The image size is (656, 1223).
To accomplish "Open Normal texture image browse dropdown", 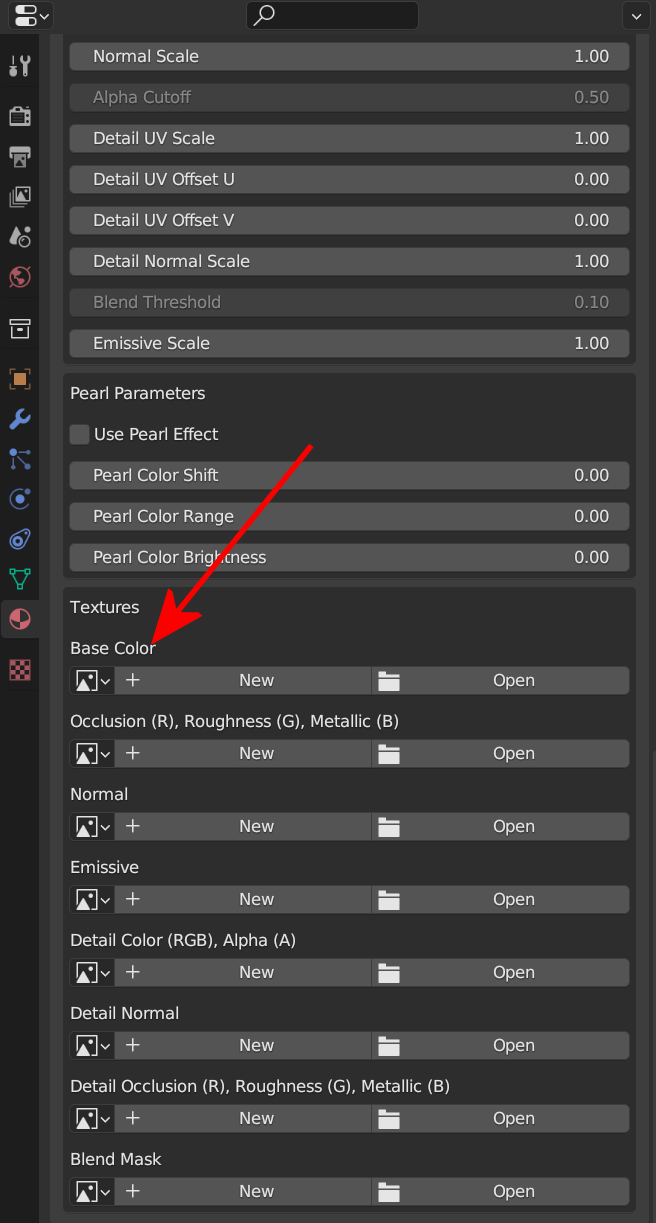I will (92, 827).
